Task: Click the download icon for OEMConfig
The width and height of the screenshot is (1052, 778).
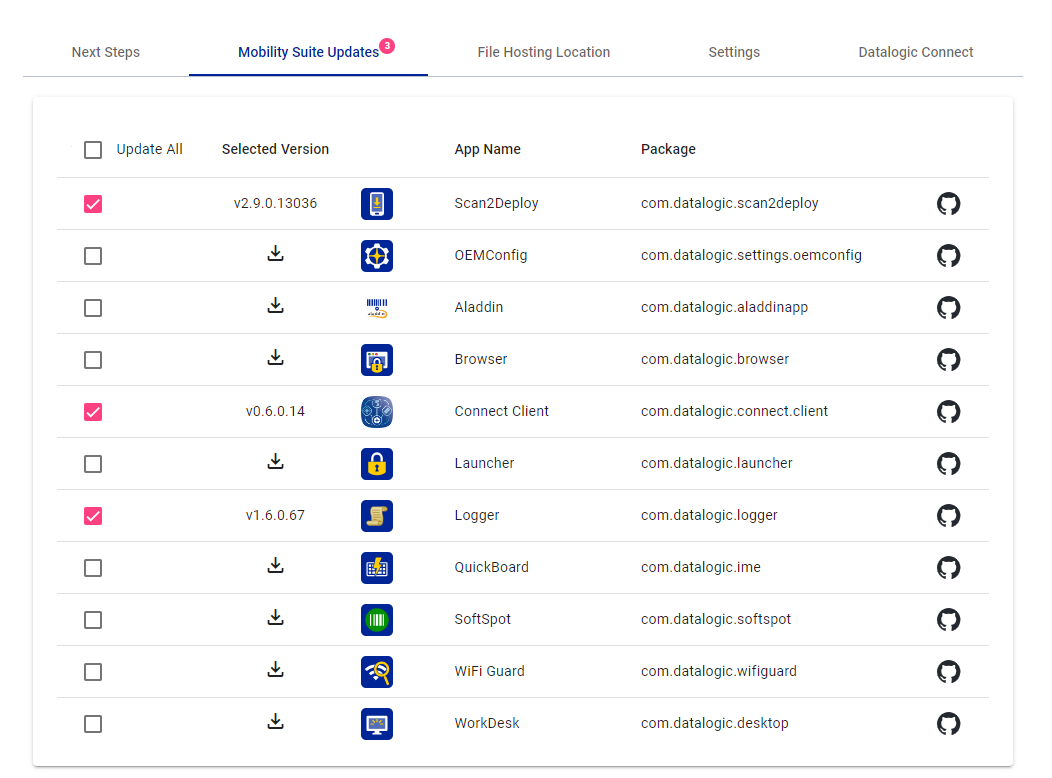Action: pyautogui.click(x=275, y=254)
